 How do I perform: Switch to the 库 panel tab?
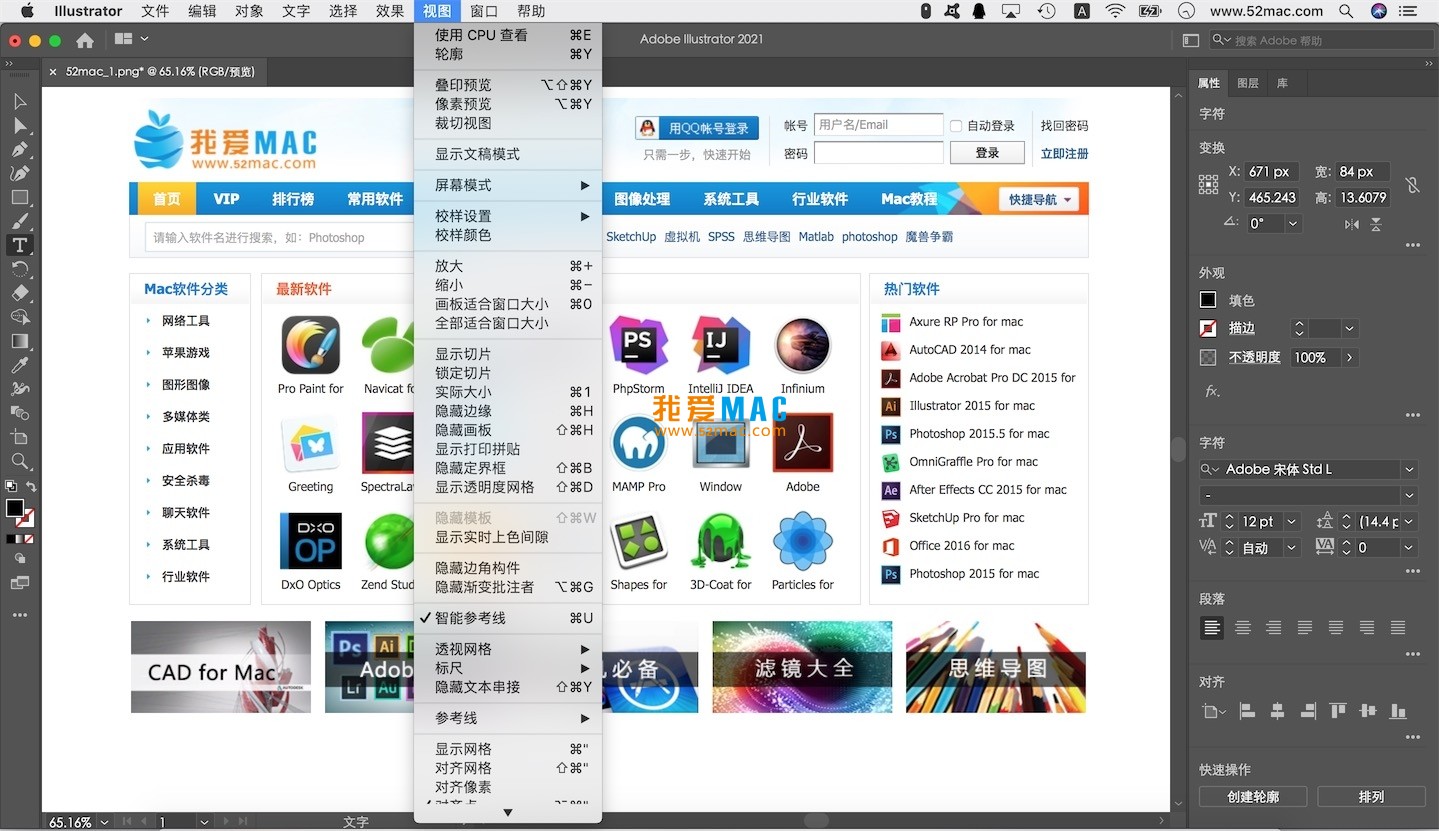click(x=1282, y=83)
